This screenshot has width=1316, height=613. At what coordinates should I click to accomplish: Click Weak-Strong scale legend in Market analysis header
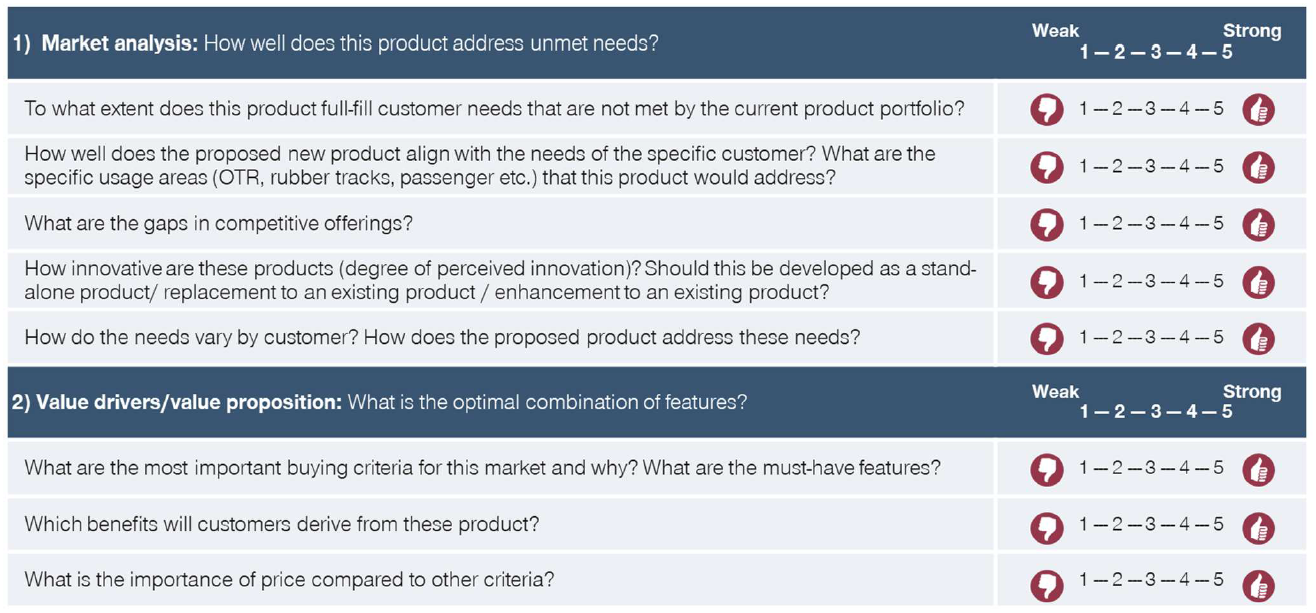click(x=1156, y=42)
